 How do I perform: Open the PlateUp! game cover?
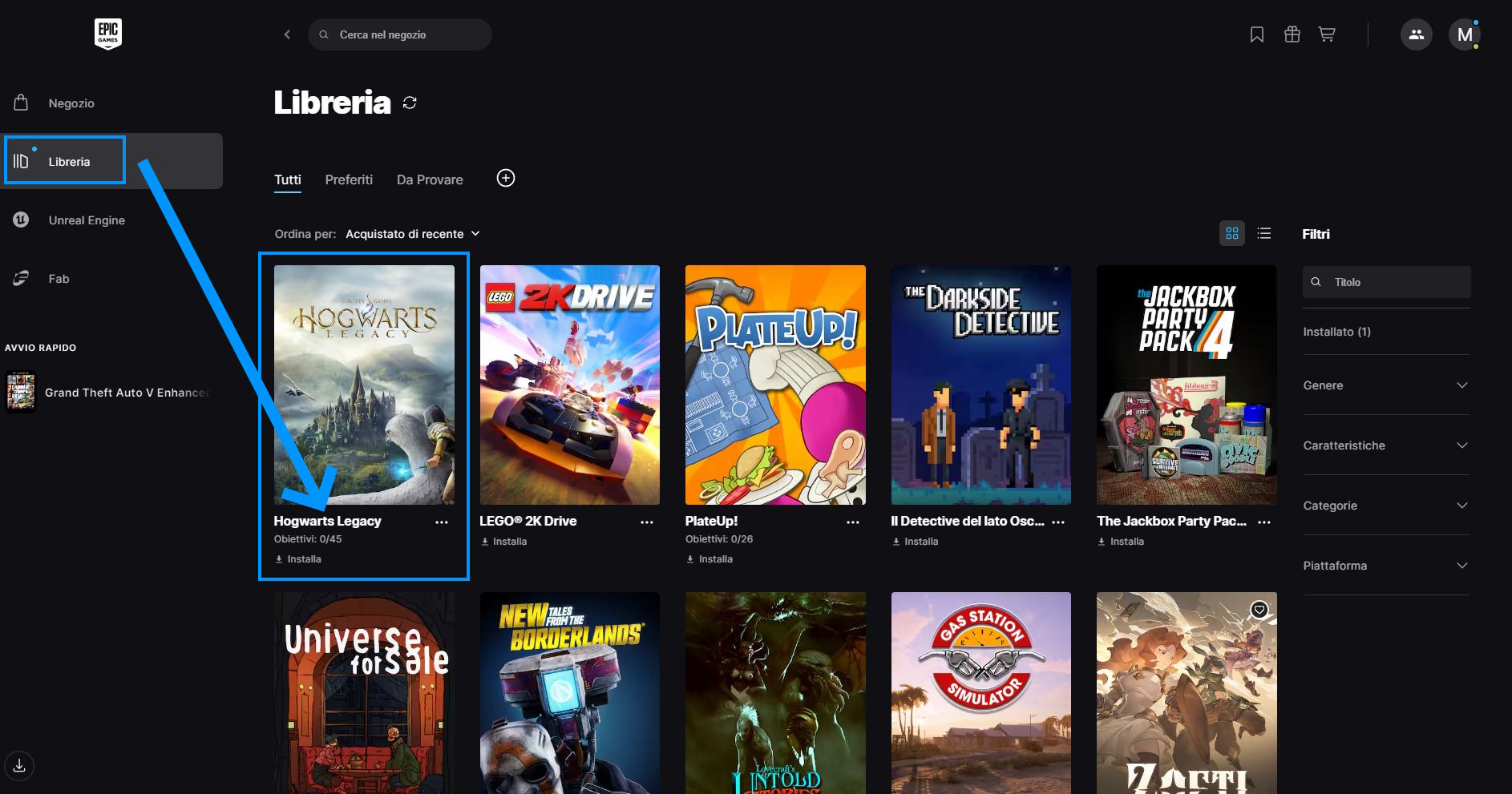coord(775,385)
